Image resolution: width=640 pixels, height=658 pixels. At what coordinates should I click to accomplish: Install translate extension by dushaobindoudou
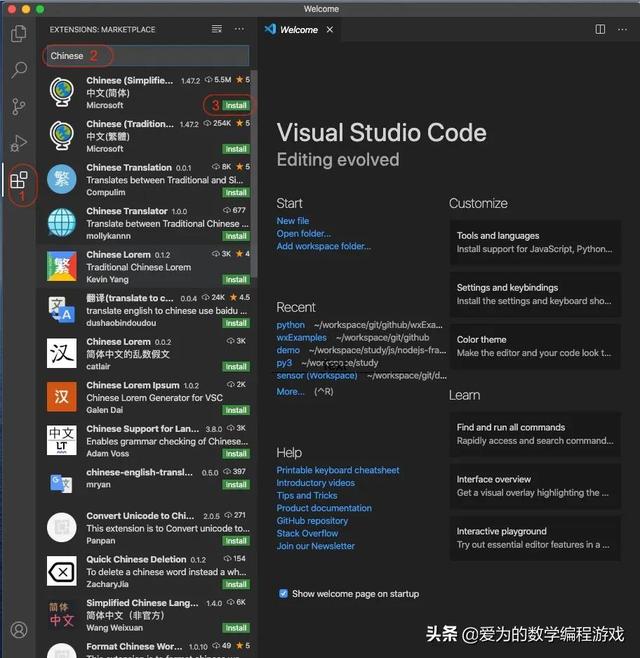pos(235,323)
